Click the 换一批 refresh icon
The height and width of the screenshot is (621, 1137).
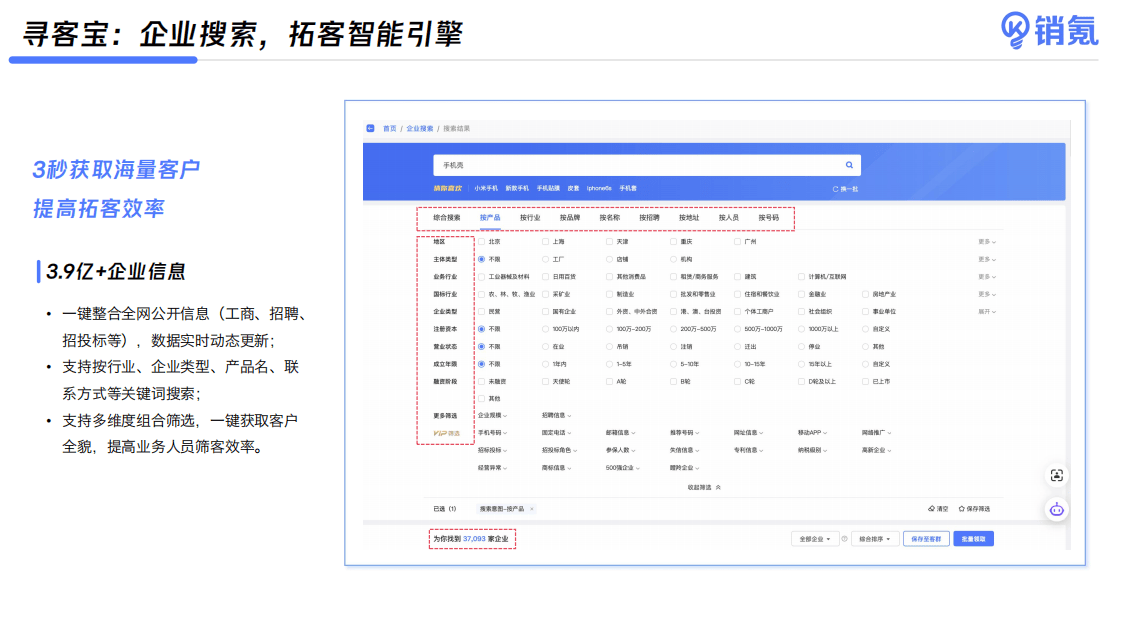(x=836, y=189)
